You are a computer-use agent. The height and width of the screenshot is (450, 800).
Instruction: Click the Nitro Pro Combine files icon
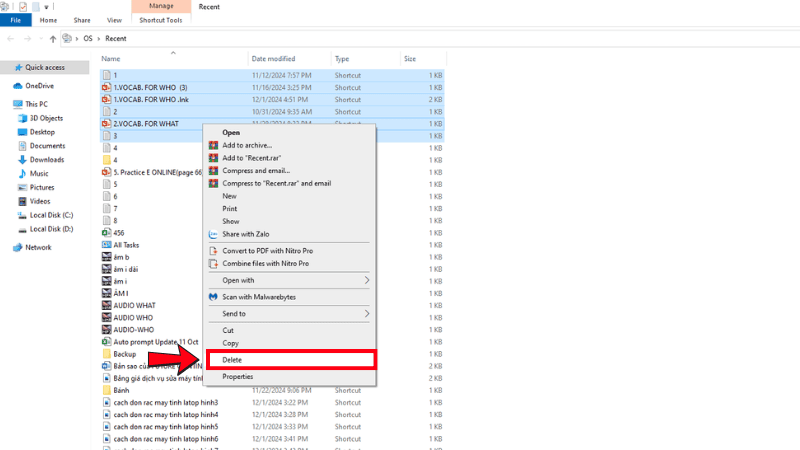(213, 264)
